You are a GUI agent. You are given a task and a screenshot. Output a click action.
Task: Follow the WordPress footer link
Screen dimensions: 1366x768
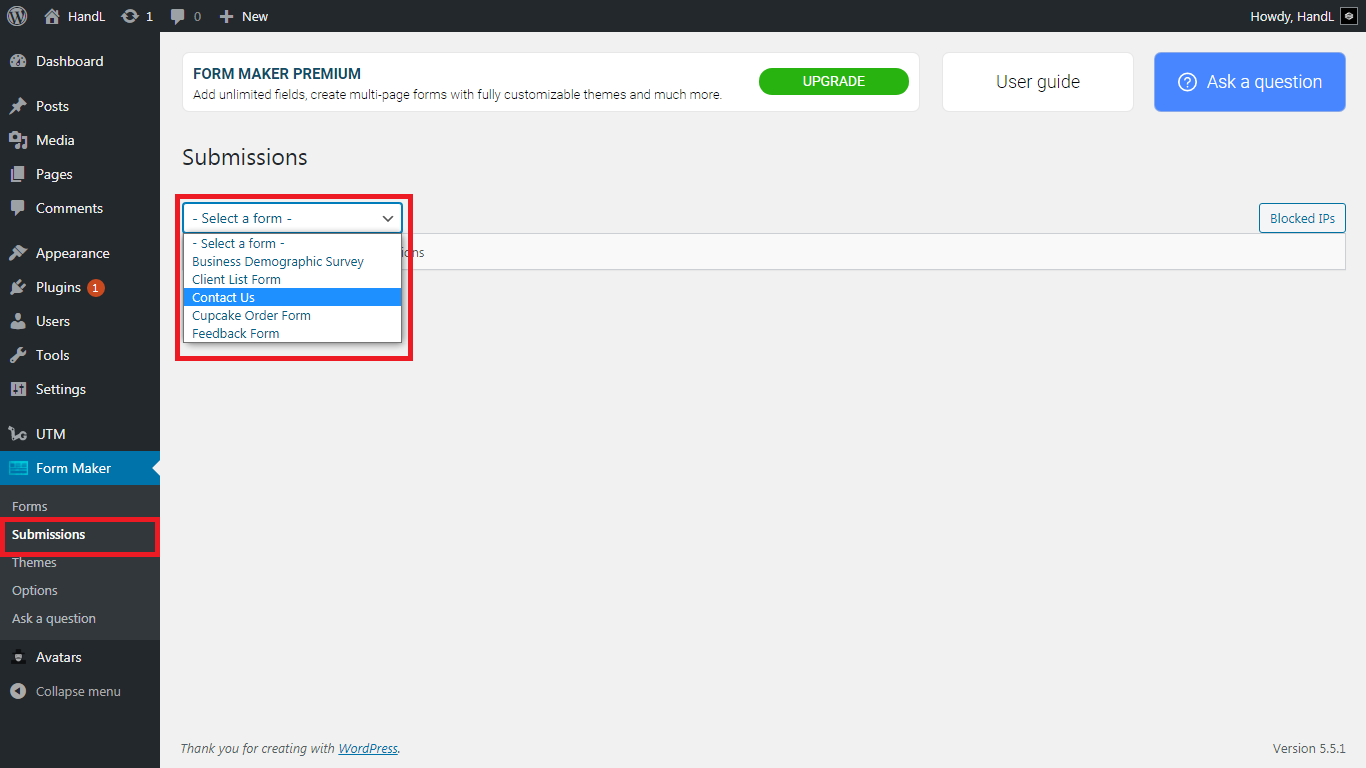click(x=367, y=748)
